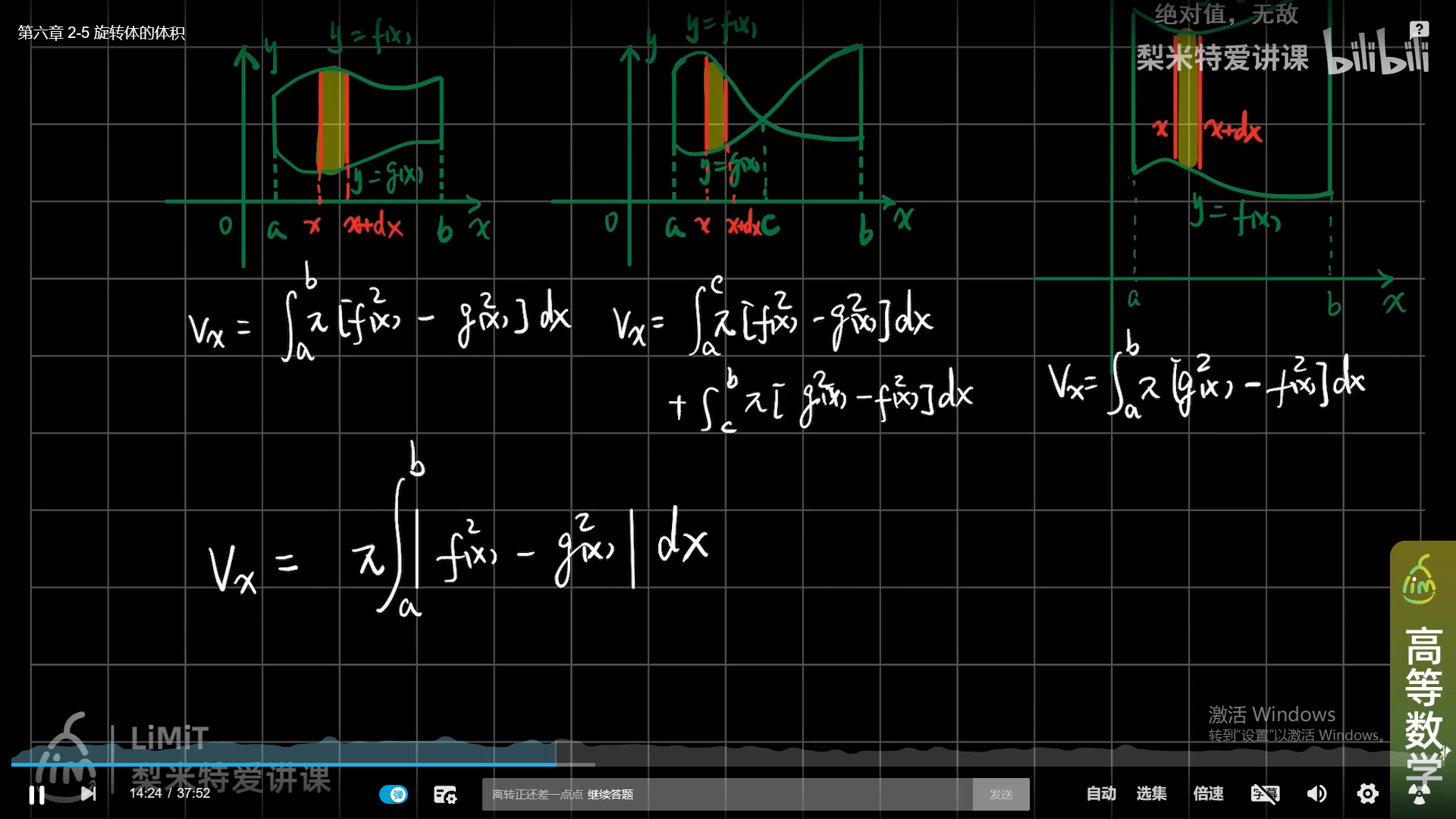1456x819 pixels.
Task: Click the 14:24 / 37:52 time display
Action: click(170, 793)
